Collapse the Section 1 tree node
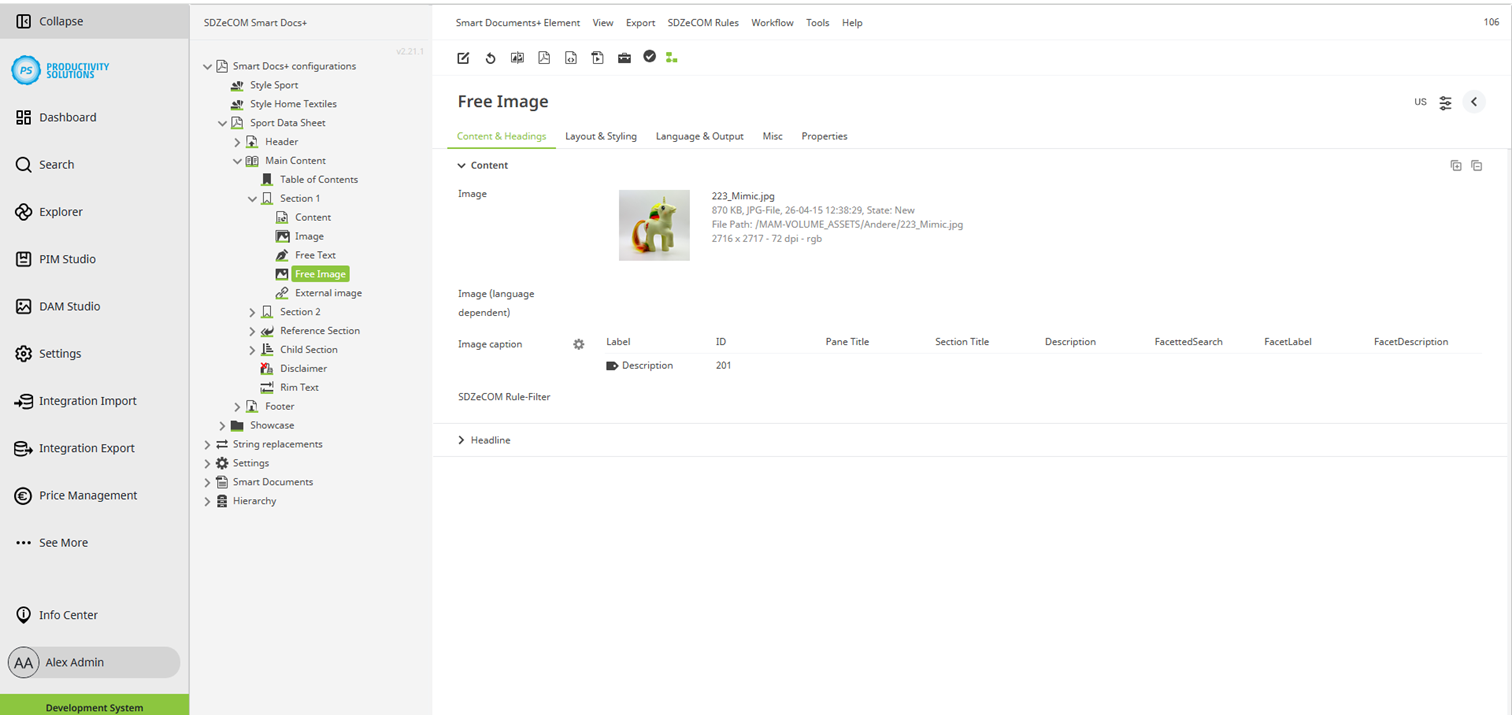The image size is (1512, 715). [253, 199]
